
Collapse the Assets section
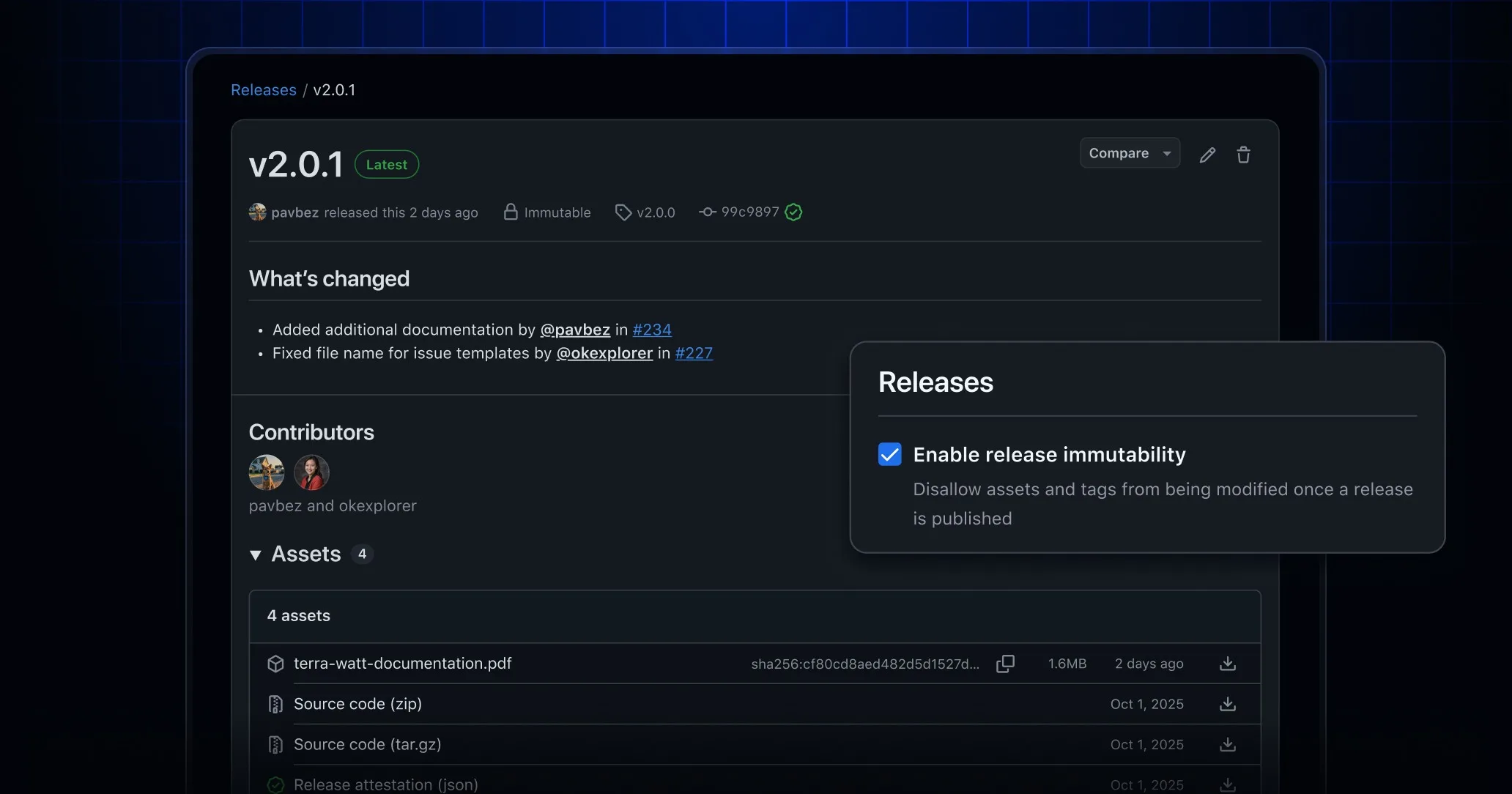tap(255, 554)
